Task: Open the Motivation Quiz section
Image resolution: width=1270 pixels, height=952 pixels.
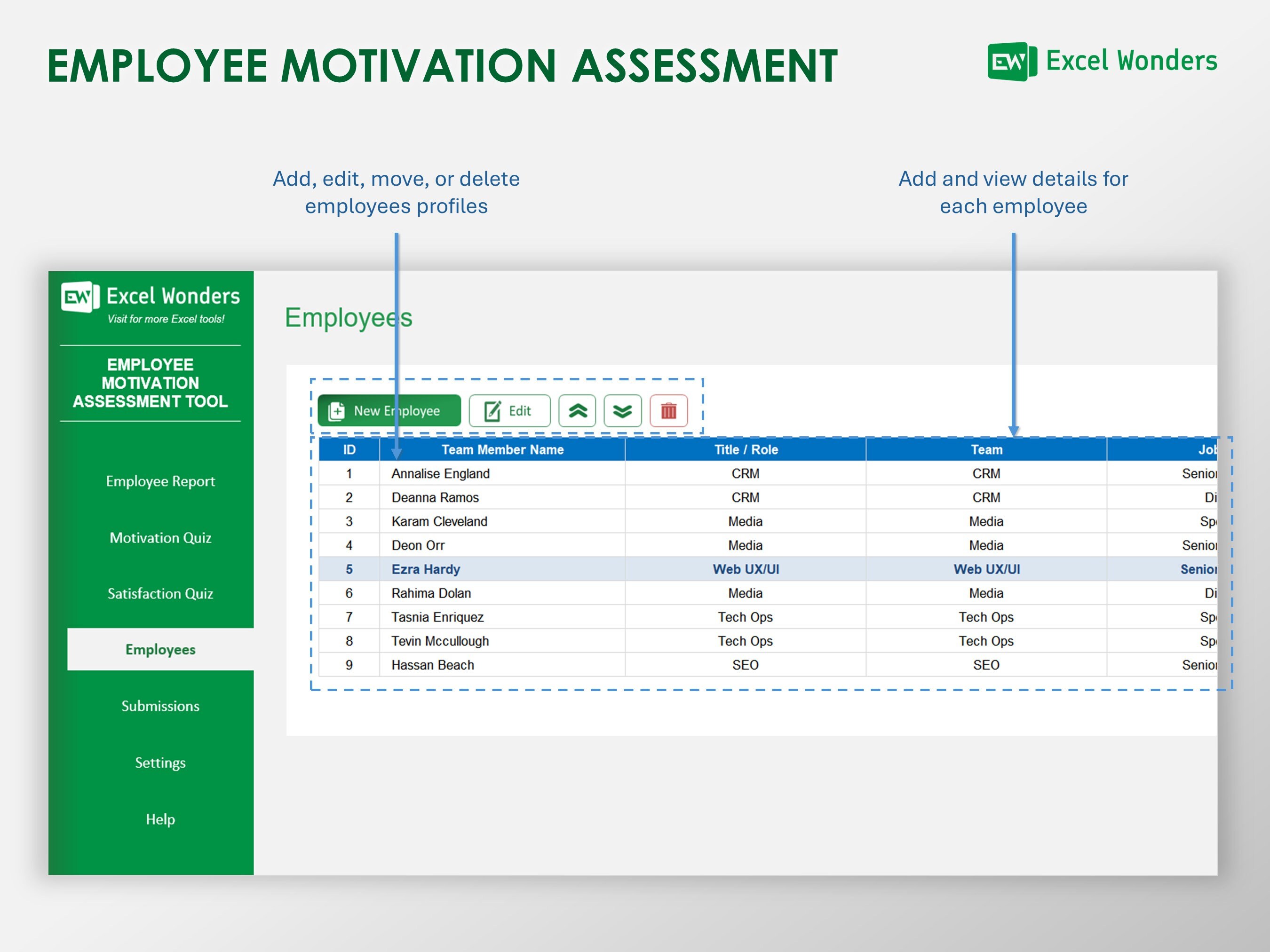Action: pos(161,538)
